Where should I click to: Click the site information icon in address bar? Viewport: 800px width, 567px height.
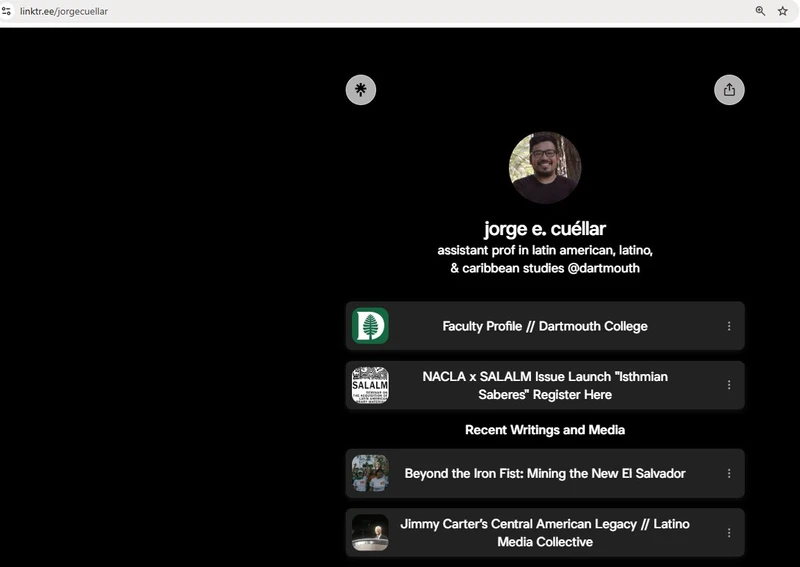[x=7, y=11]
